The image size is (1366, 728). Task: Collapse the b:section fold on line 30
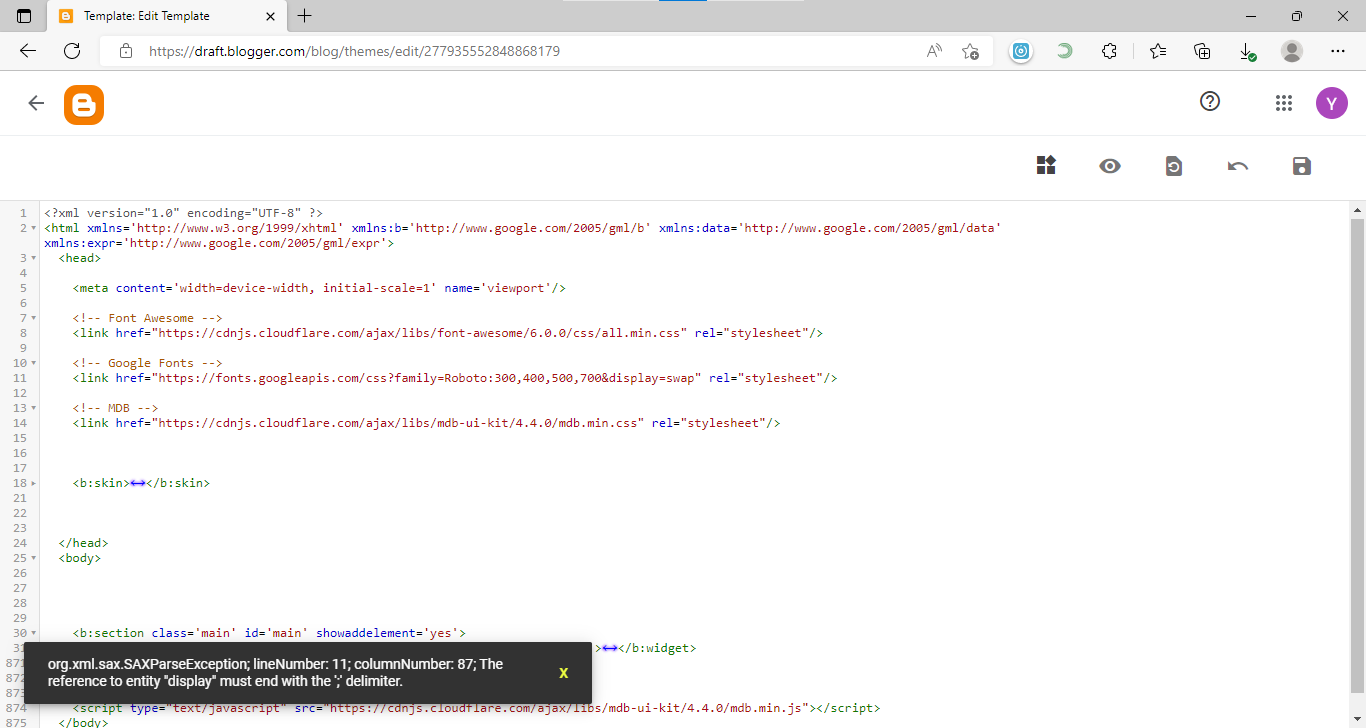point(33,633)
